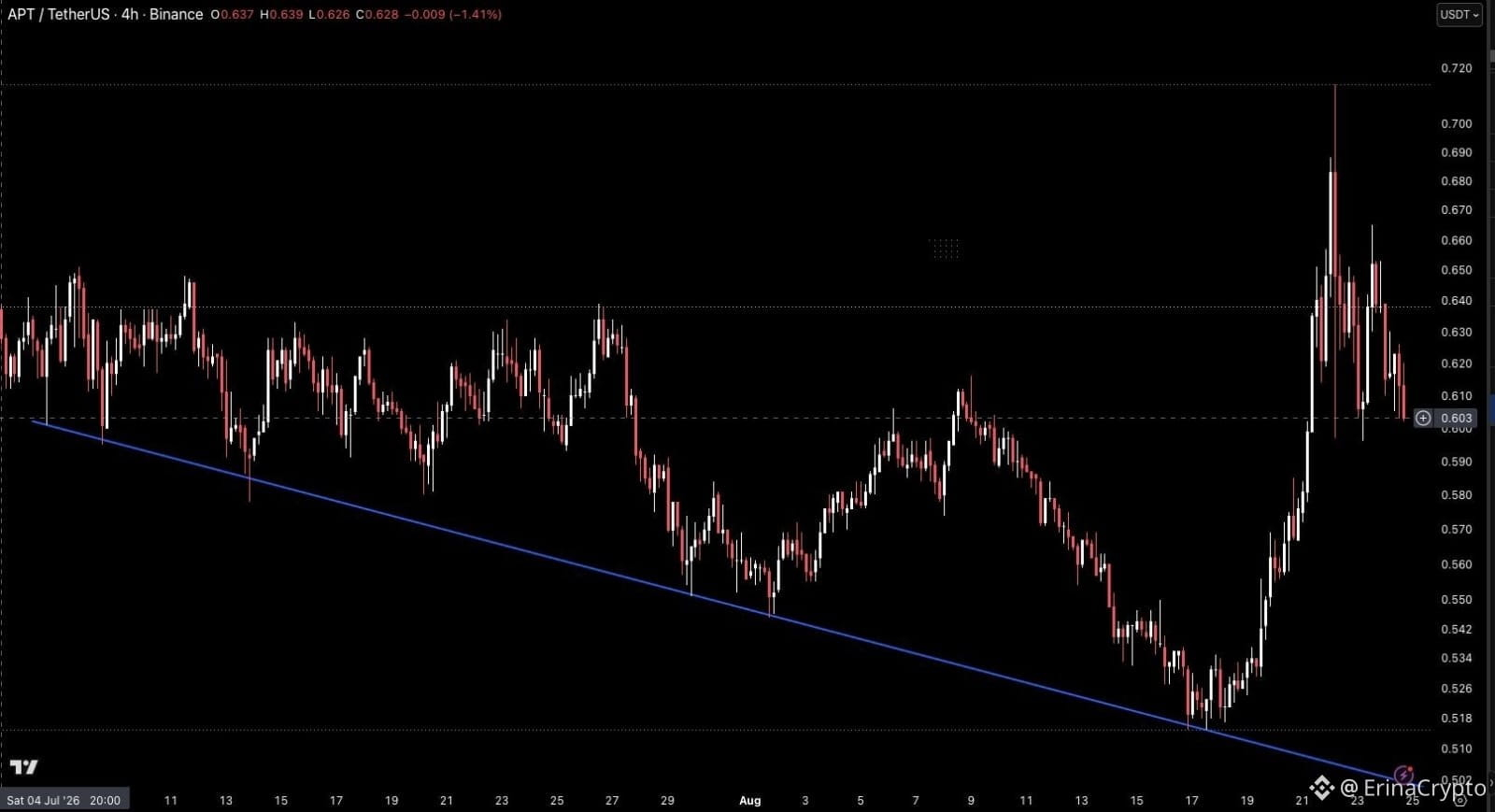The height and width of the screenshot is (812, 1495).
Task: Click the 29 date label on the time axis
Action: 667,800
